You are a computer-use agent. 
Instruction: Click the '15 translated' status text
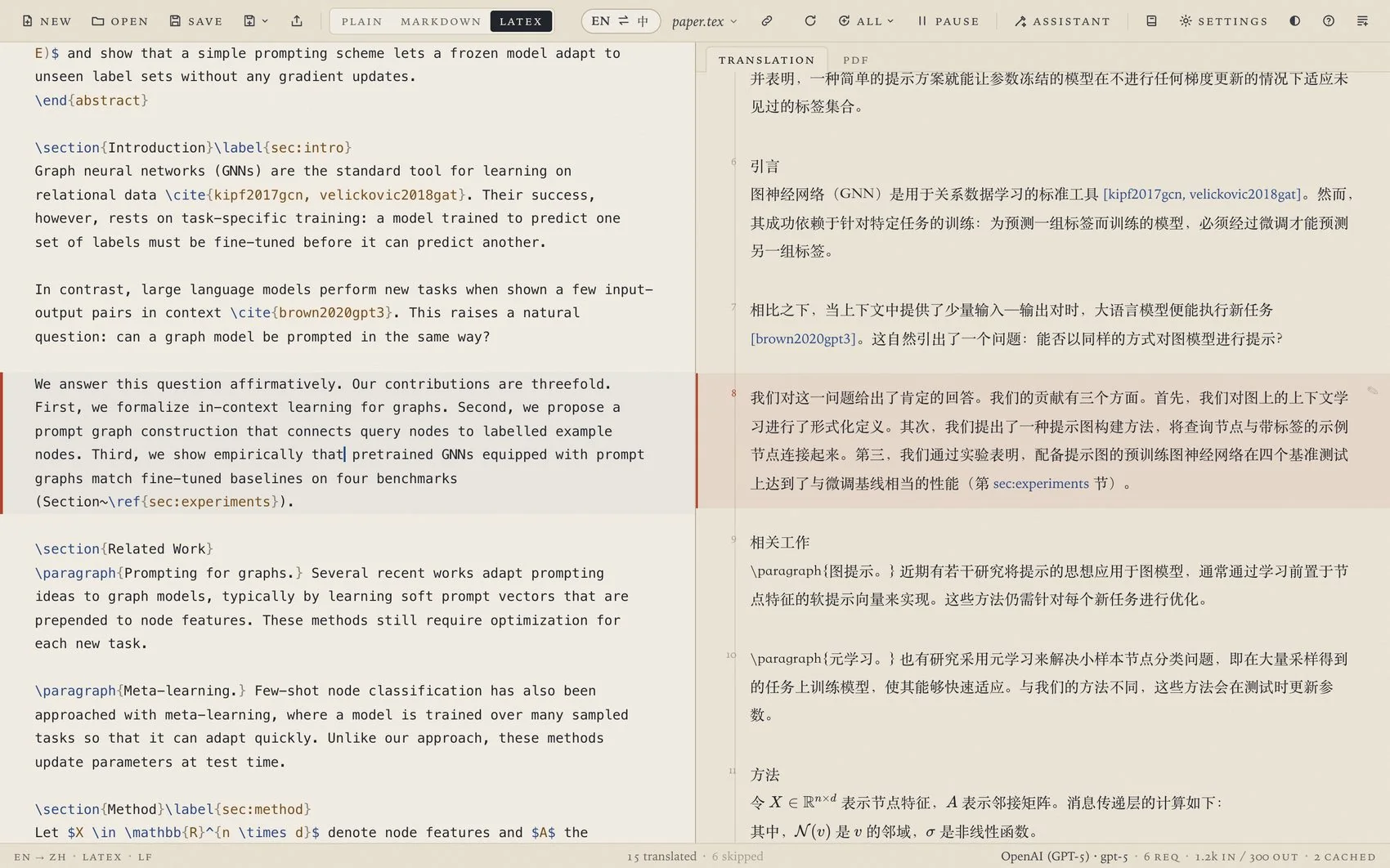point(661,857)
